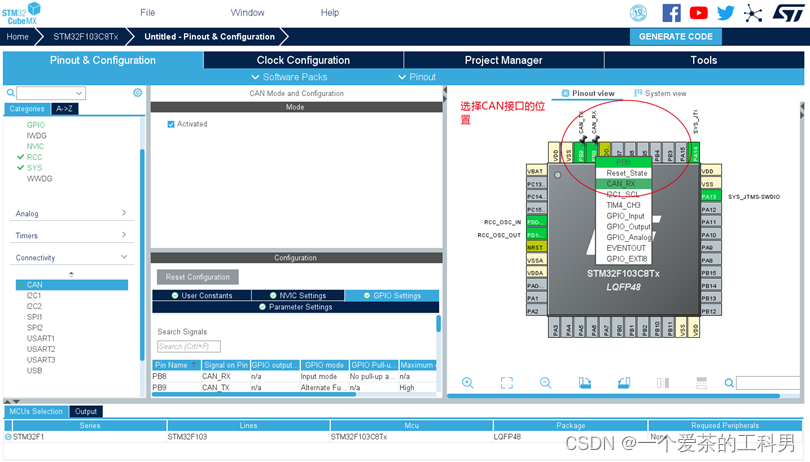Open the File menu

point(148,12)
